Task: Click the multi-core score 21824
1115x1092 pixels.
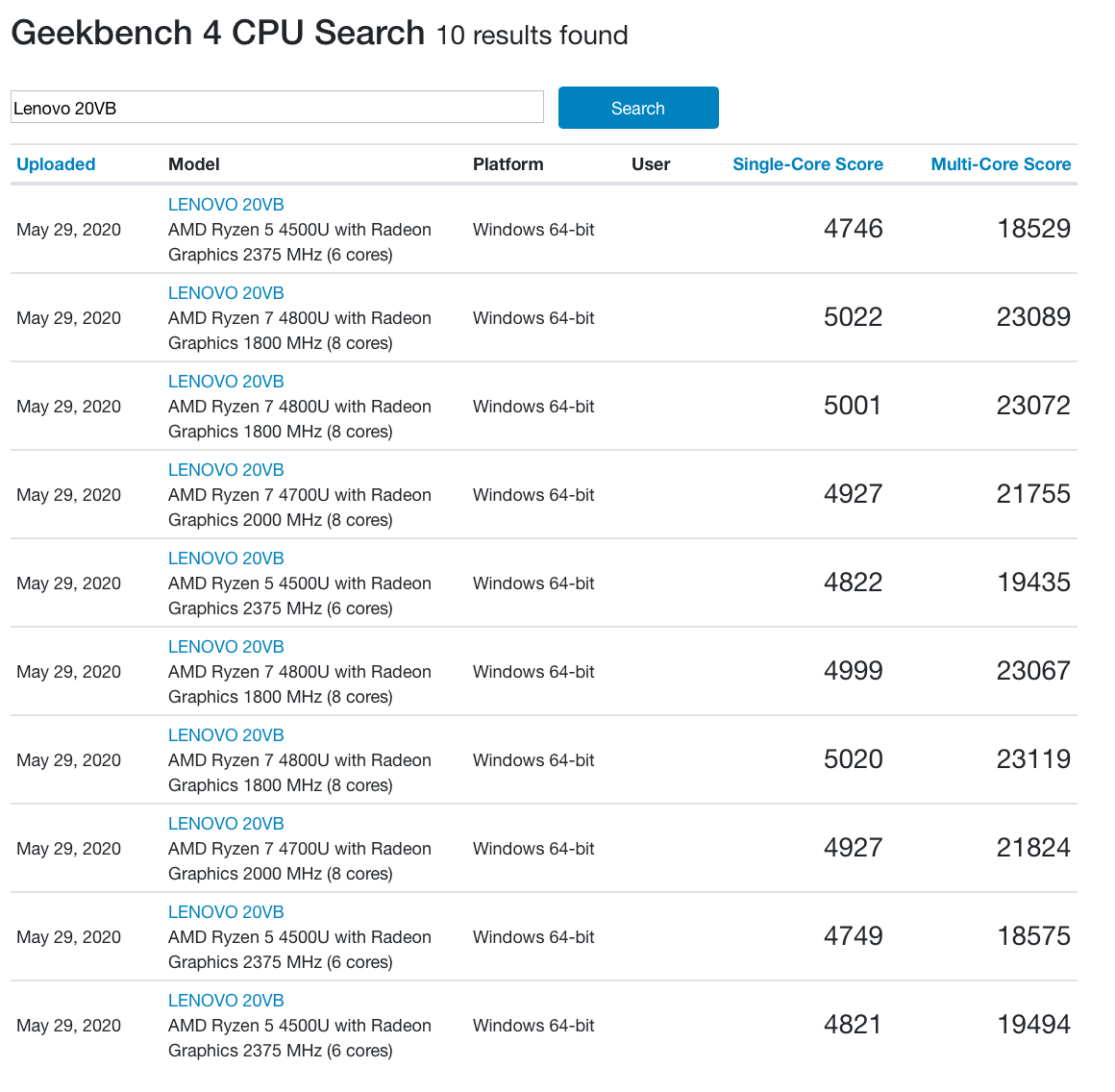Action: pos(1034,848)
